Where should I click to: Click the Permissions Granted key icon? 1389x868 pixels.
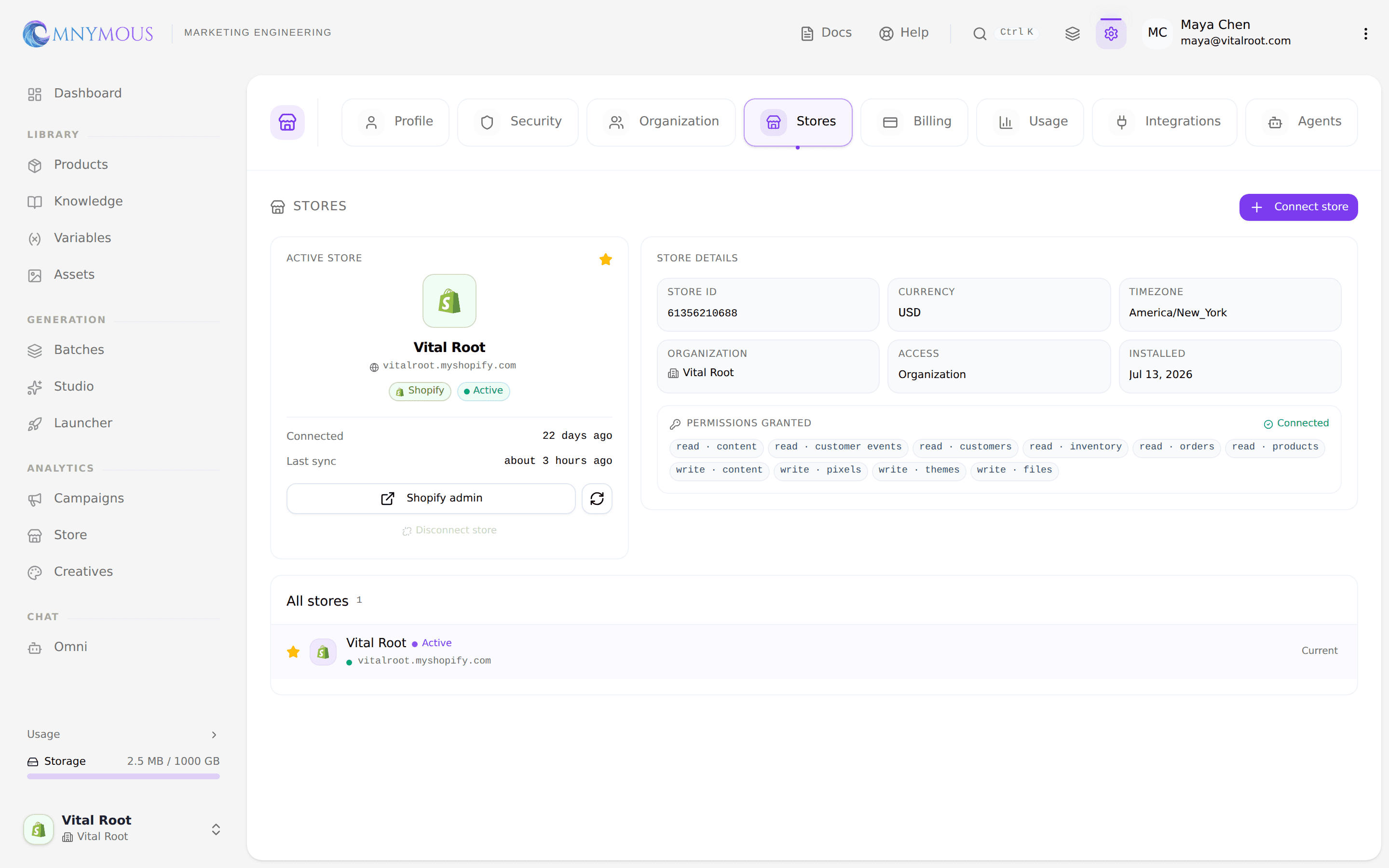click(x=675, y=424)
